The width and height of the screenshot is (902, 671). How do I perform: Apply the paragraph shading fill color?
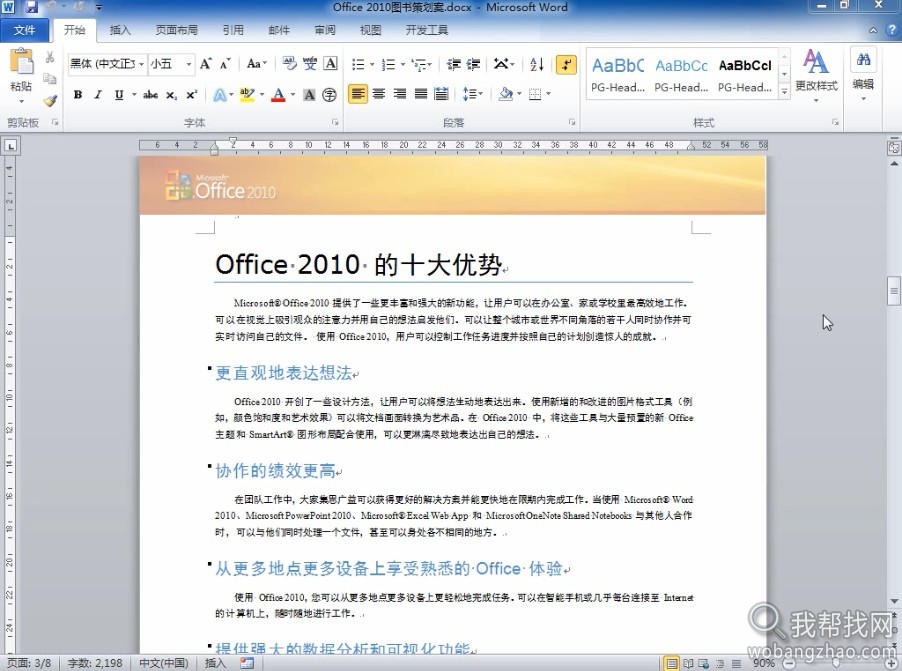tap(506, 93)
